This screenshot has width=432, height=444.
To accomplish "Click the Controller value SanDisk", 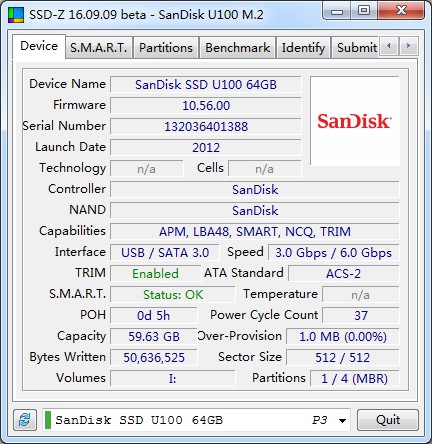I will [255, 190].
